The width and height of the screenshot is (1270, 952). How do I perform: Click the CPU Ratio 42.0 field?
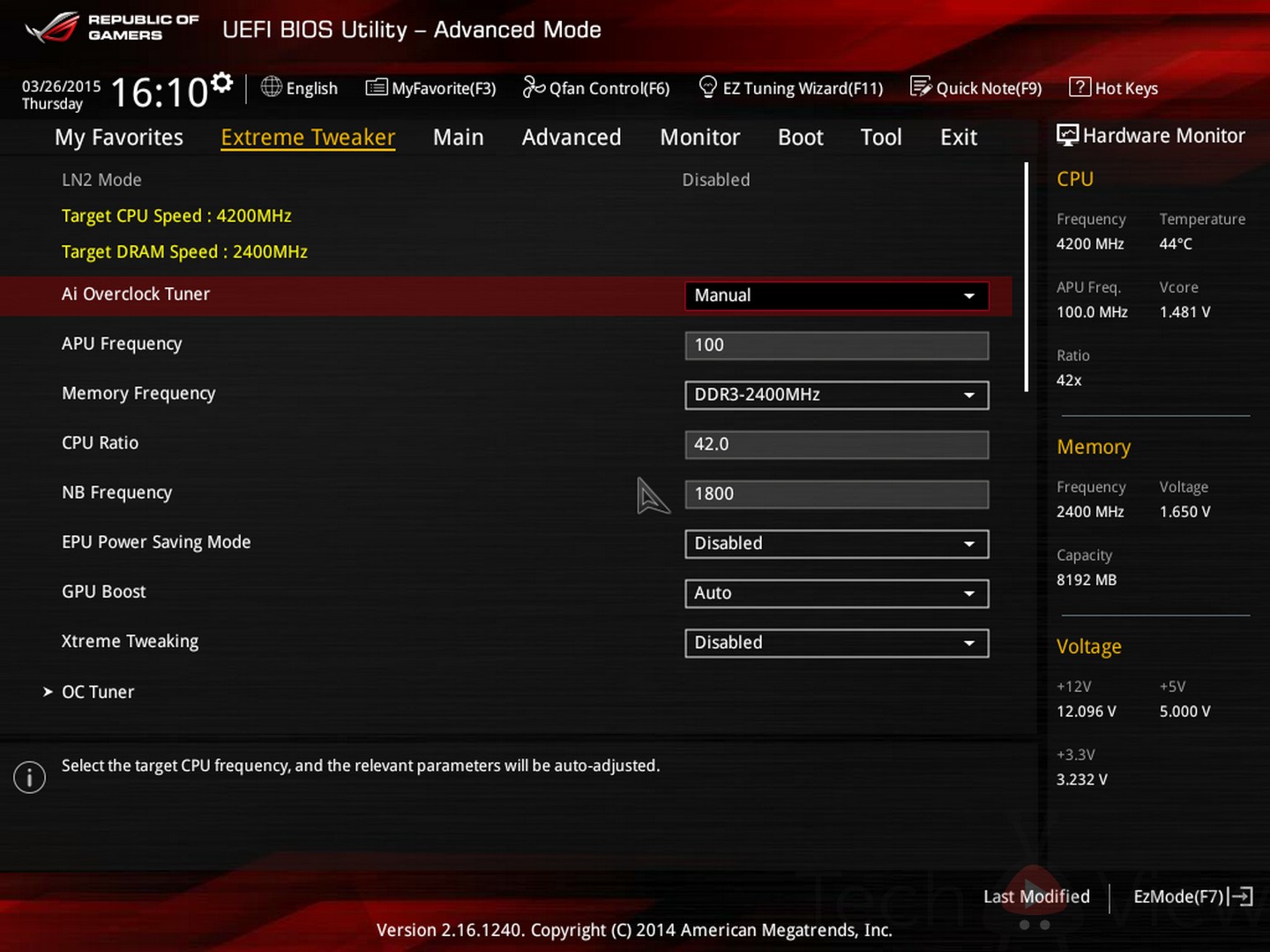click(x=836, y=444)
